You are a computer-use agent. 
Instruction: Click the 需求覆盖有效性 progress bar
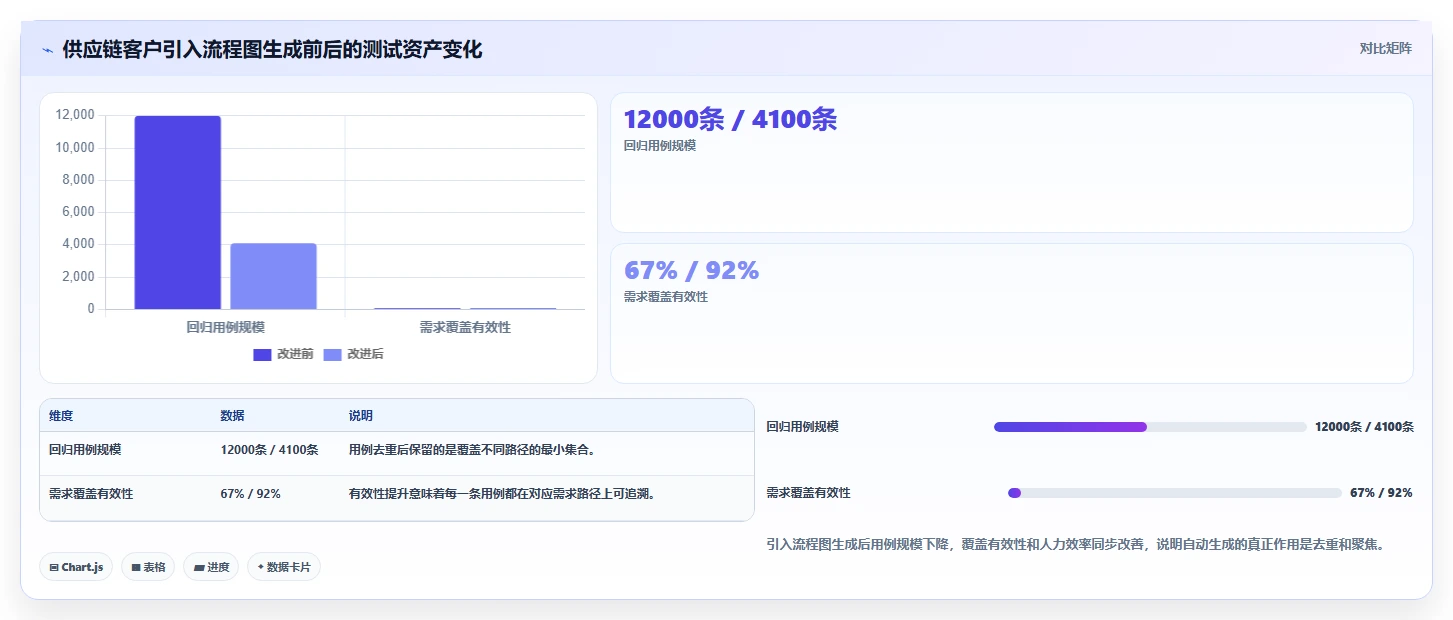[1174, 493]
